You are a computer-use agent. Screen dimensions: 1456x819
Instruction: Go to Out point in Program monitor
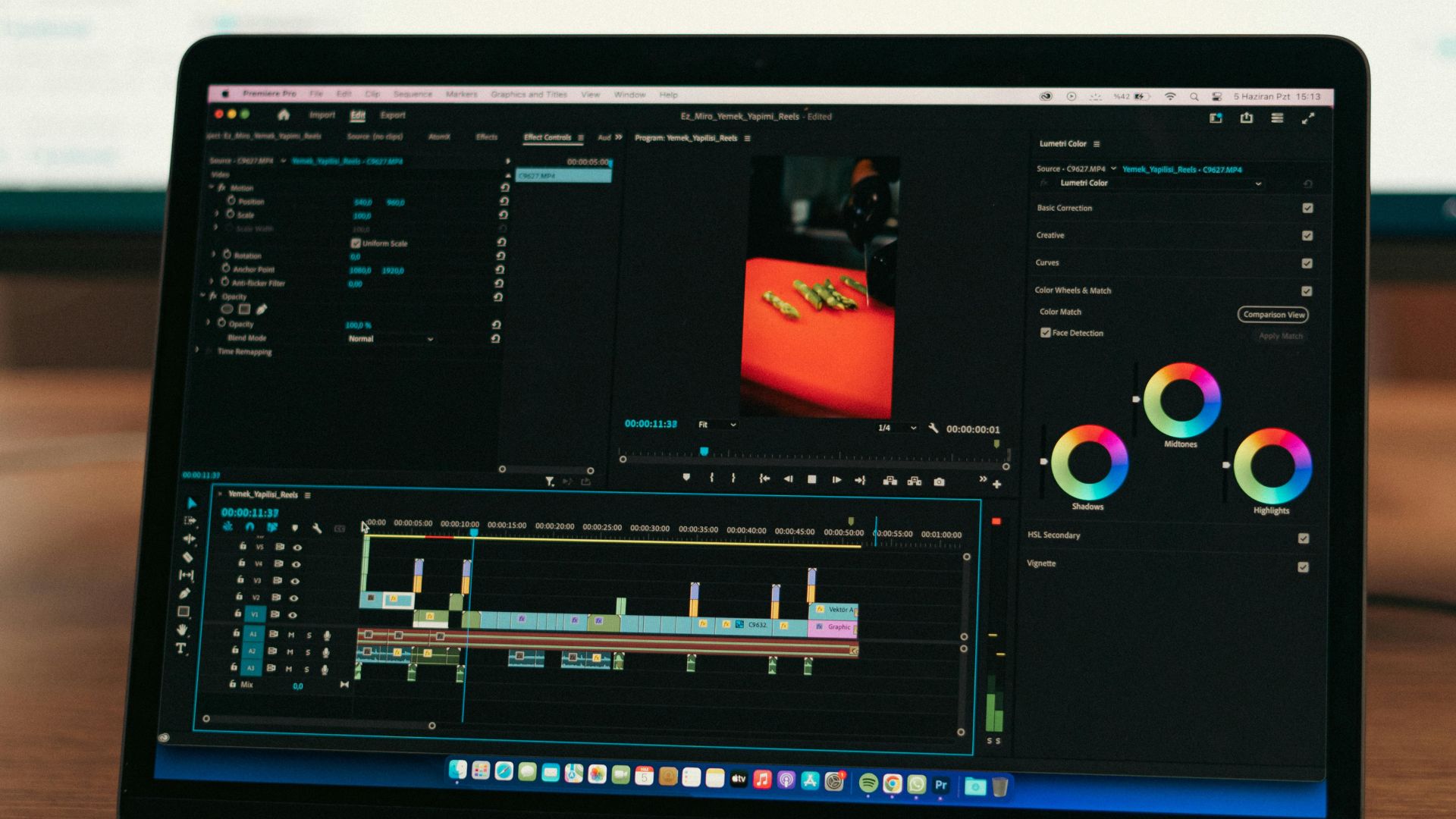(x=860, y=480)
